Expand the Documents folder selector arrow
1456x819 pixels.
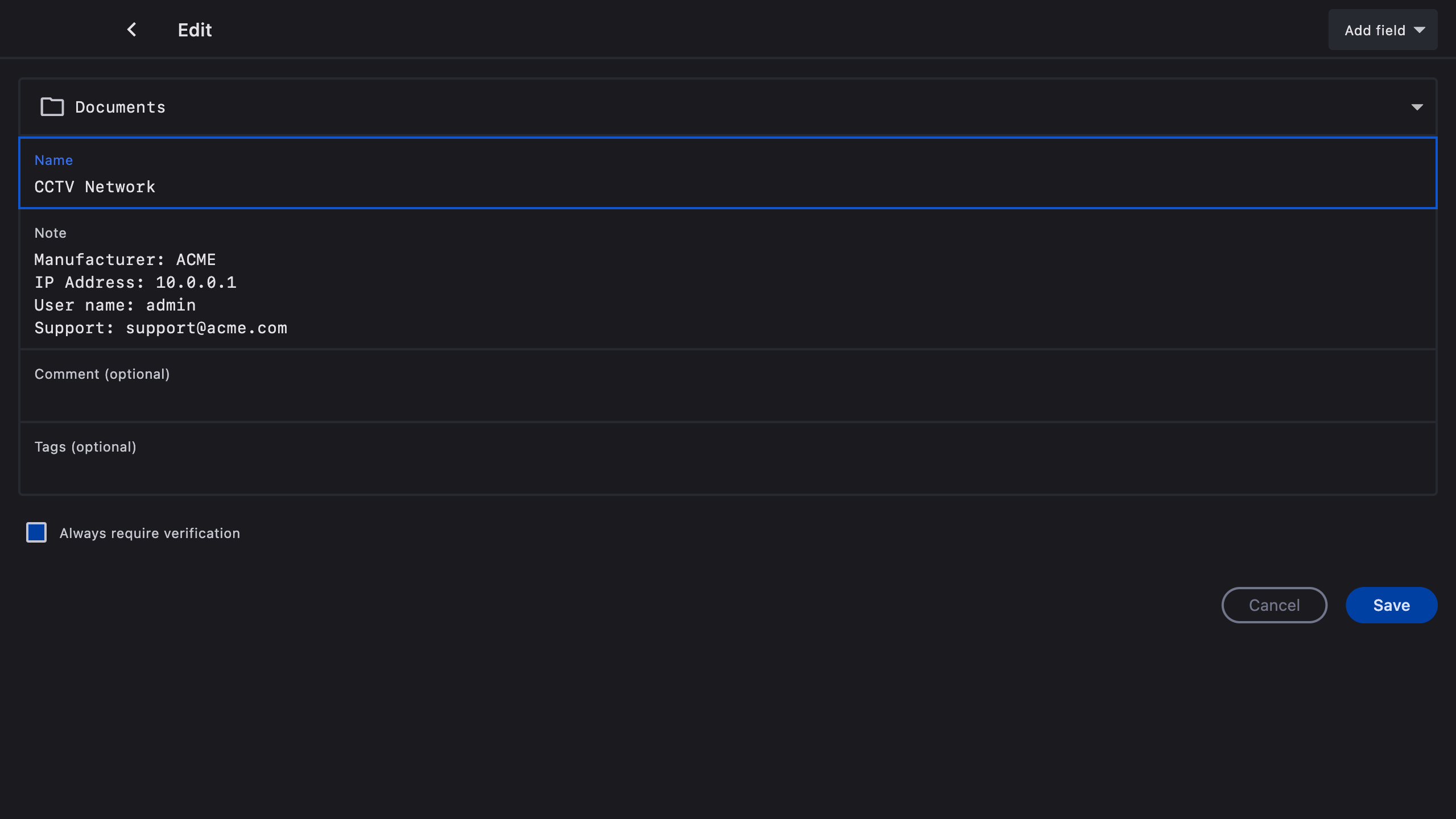pyautogui.click(x=1417, y=107)
